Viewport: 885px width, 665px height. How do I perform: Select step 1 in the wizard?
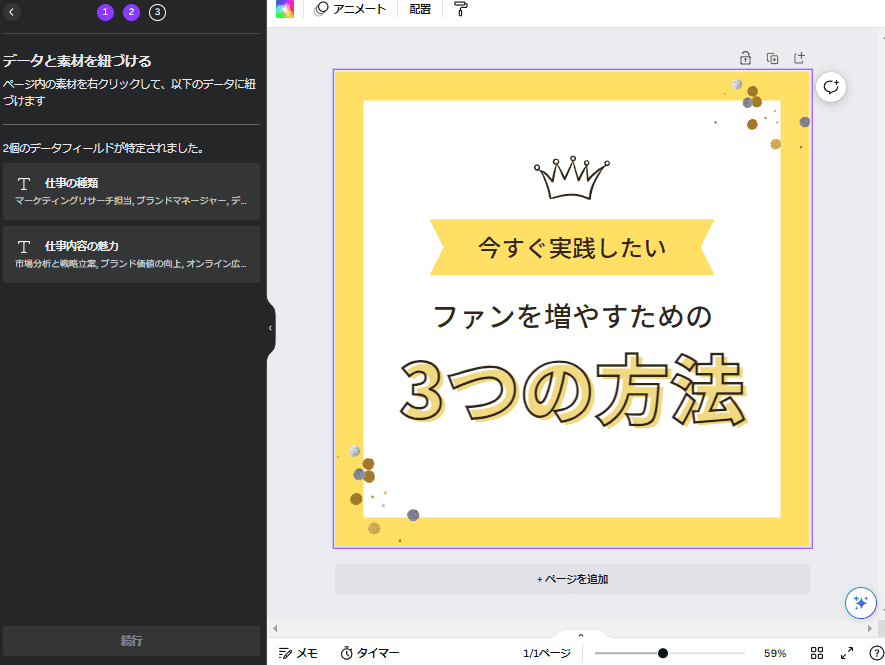point(104,13)
